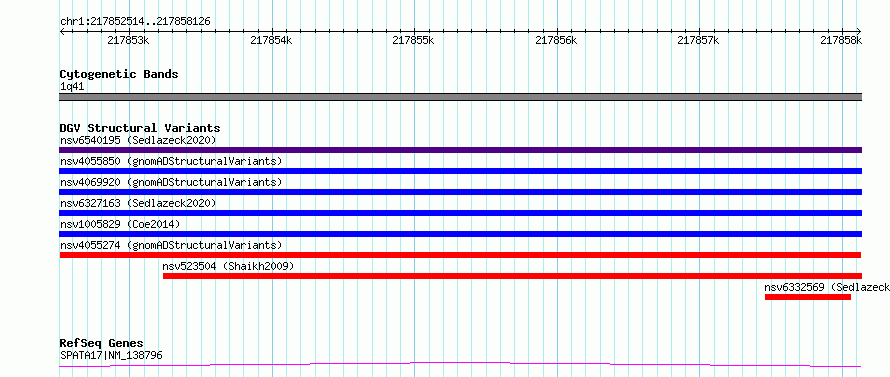Click the 217854k ruler tick label

click(271, 40)
